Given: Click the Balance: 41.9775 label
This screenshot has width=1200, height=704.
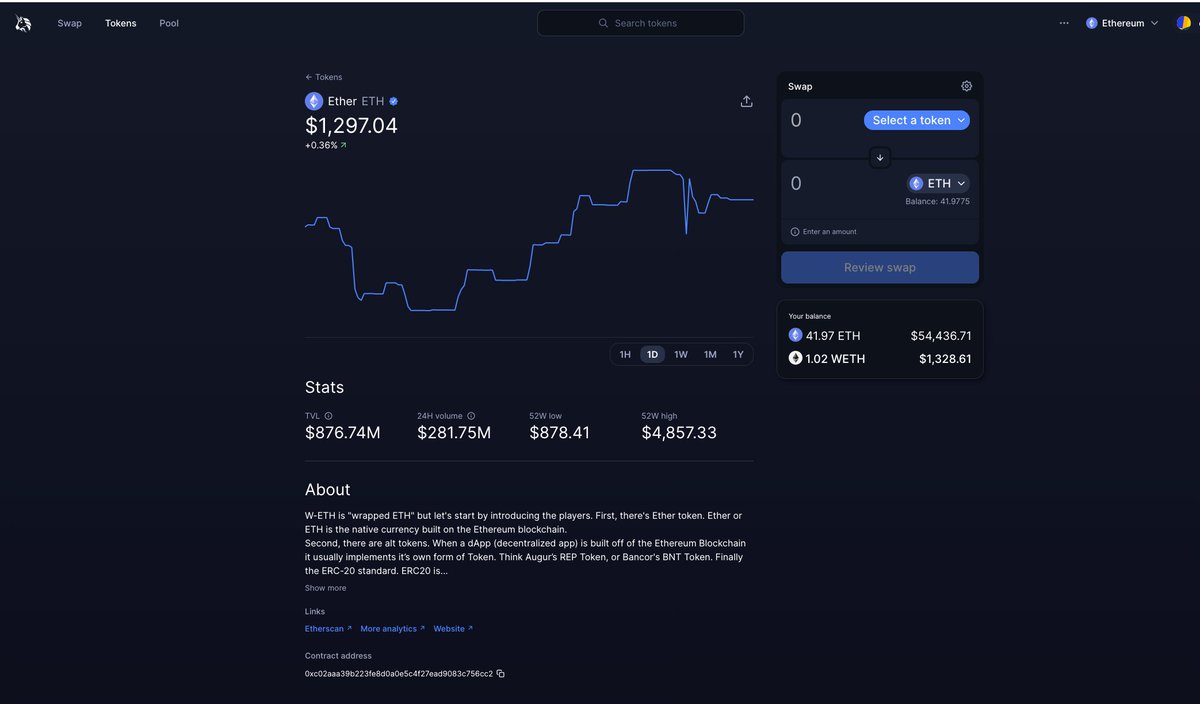Looking at the screenshot, I should 938,201.
